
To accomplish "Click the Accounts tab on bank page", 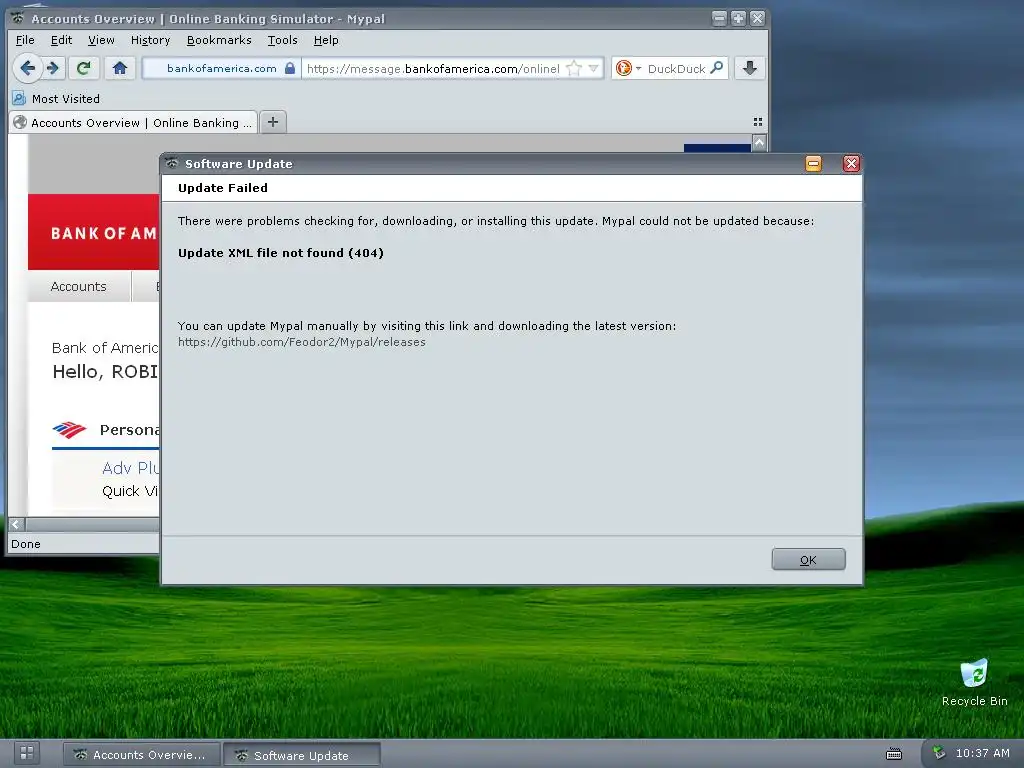I will 78,286.
